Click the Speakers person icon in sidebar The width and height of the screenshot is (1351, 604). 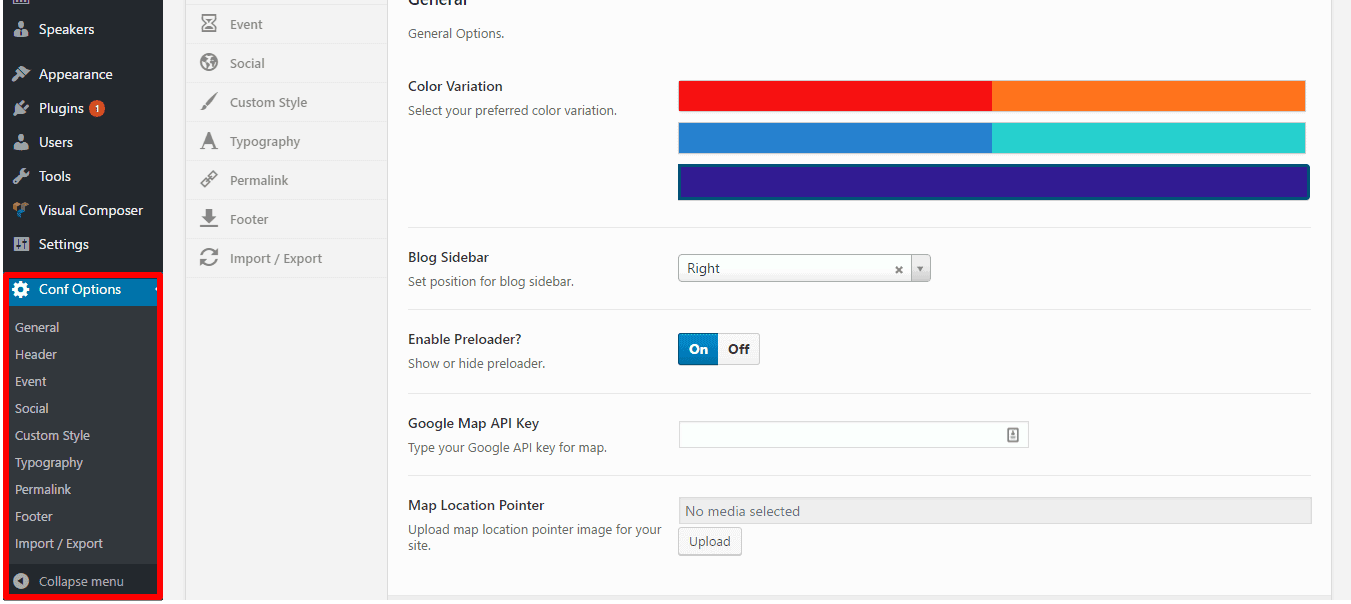click(x=21, y=30)
